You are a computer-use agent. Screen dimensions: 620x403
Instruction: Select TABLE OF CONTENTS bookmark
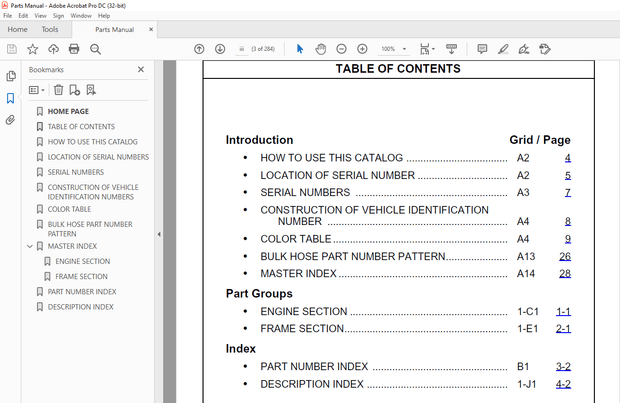click(81, 127)
